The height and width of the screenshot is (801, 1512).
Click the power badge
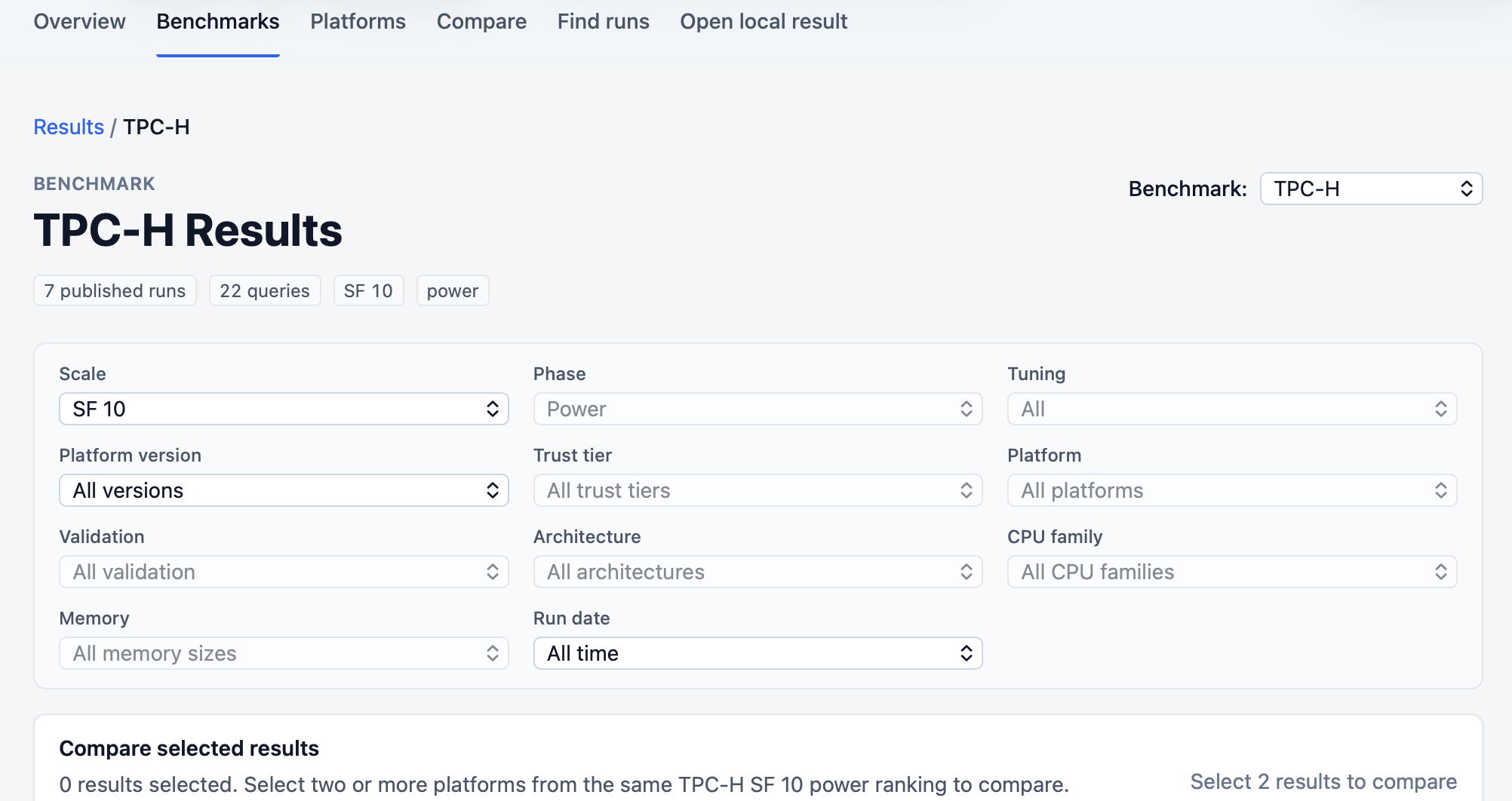453,290
